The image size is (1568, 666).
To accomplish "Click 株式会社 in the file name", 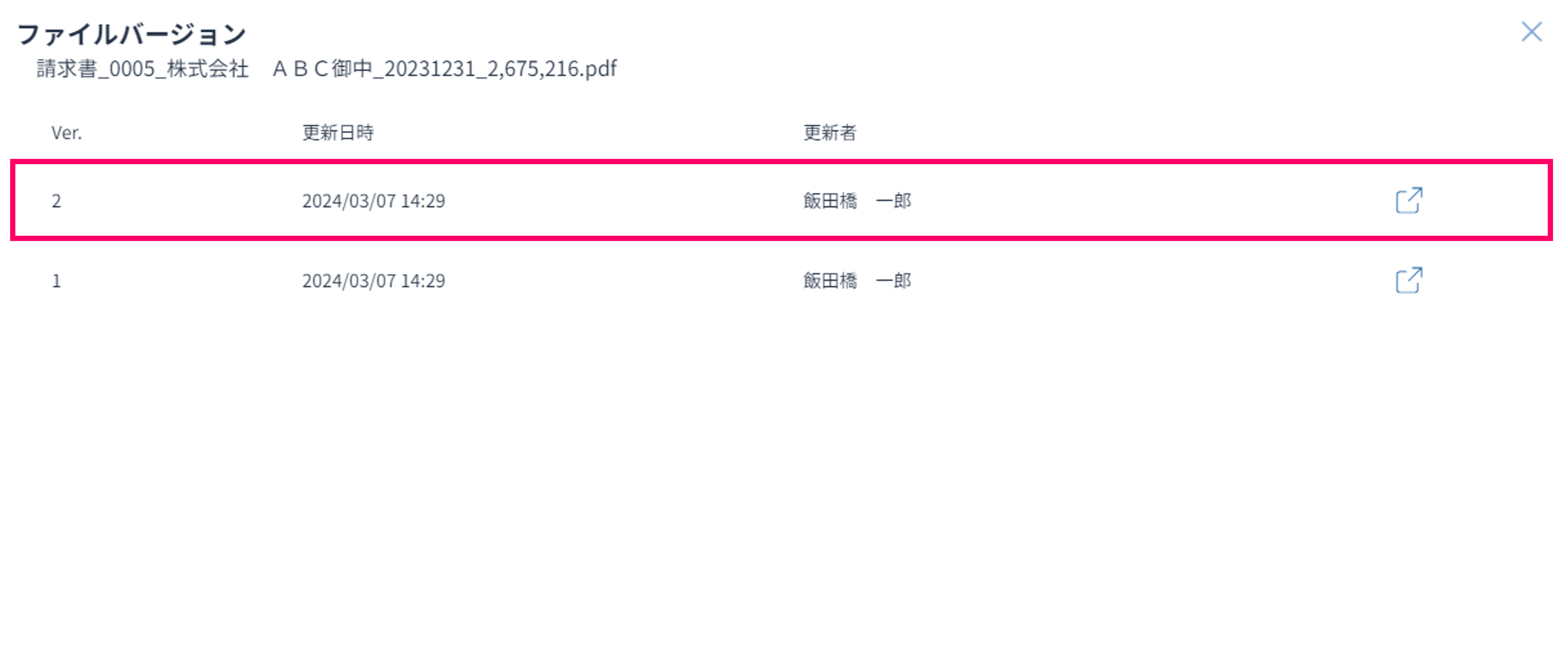I will click(x=208, y=69).
